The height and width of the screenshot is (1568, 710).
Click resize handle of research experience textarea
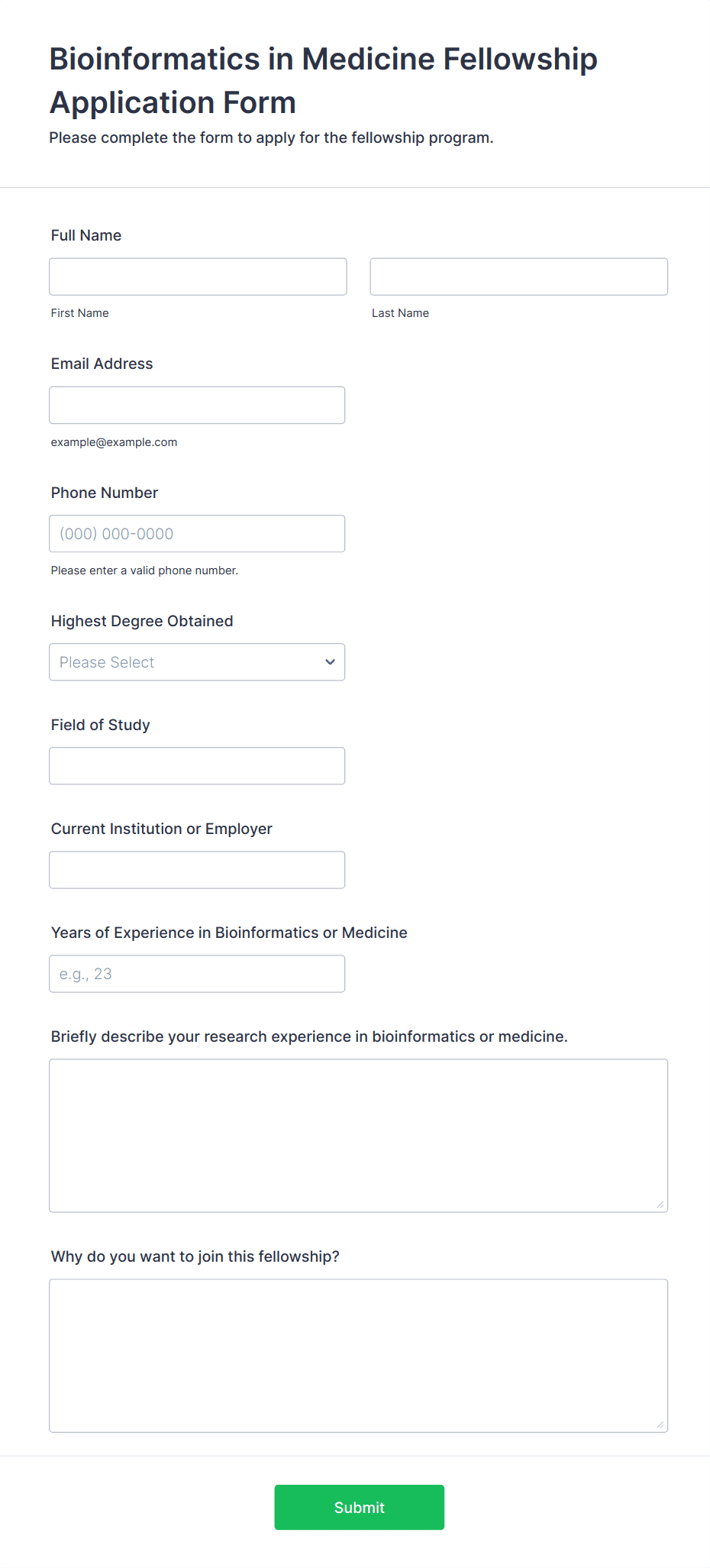tap(660, 1204)
